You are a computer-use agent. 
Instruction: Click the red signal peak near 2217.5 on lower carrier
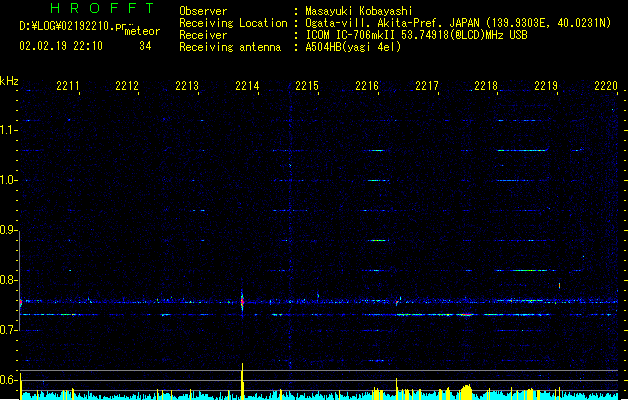click(x=467, y=315)
